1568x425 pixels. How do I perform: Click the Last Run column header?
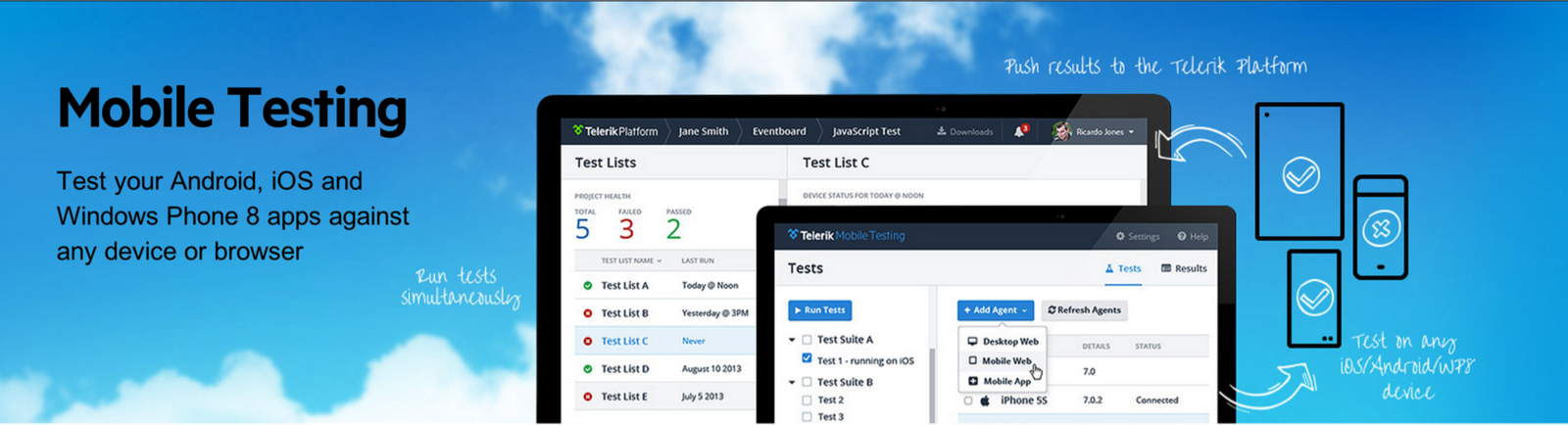697,260
